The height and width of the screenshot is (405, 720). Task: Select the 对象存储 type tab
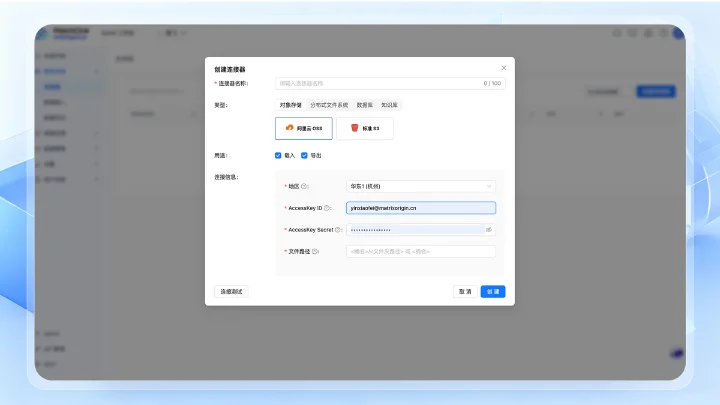[x=291, y=105]
